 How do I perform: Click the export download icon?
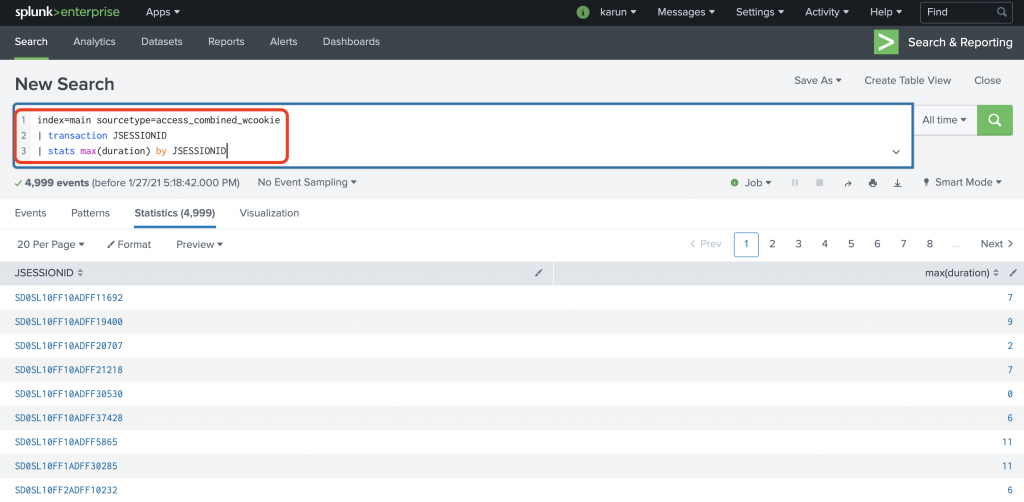tap(897, 183)
